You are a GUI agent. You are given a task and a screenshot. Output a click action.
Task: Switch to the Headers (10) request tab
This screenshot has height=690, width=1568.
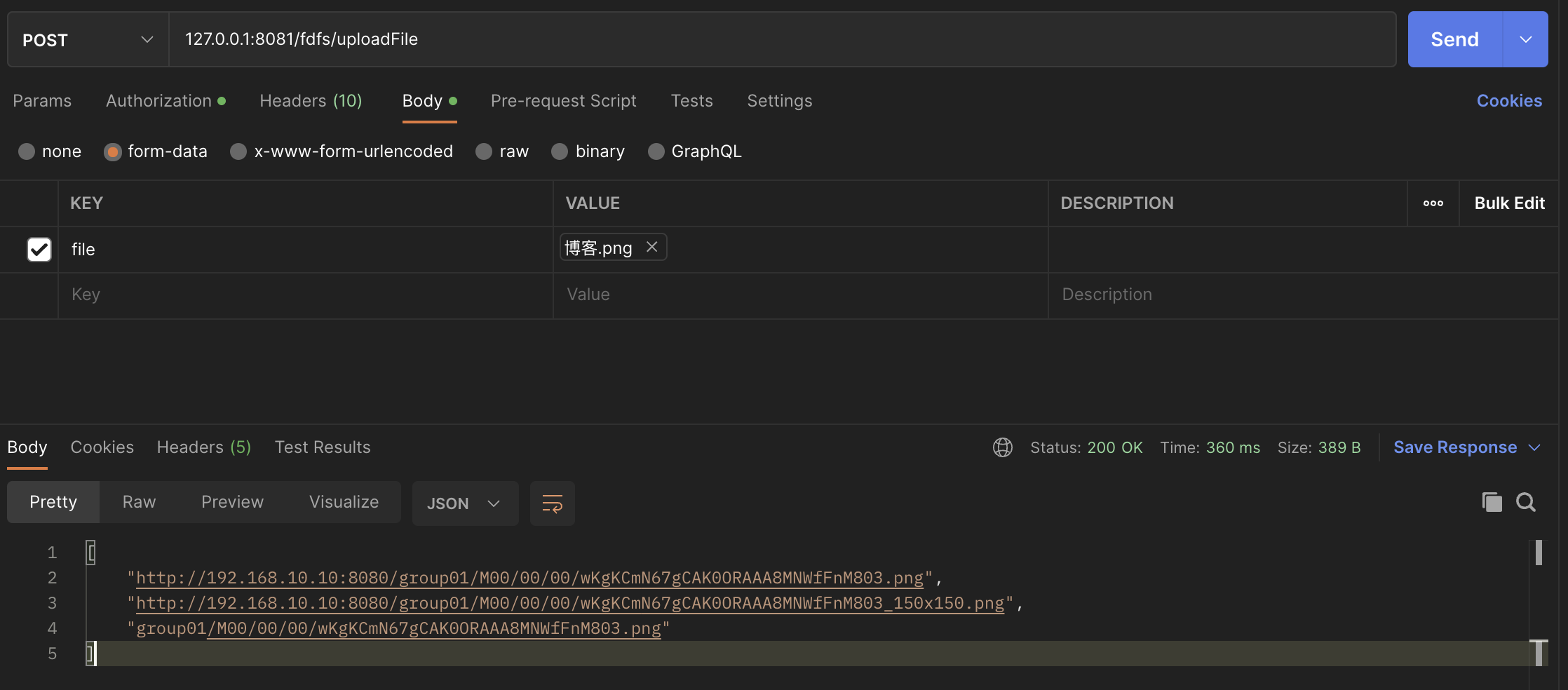311,101
